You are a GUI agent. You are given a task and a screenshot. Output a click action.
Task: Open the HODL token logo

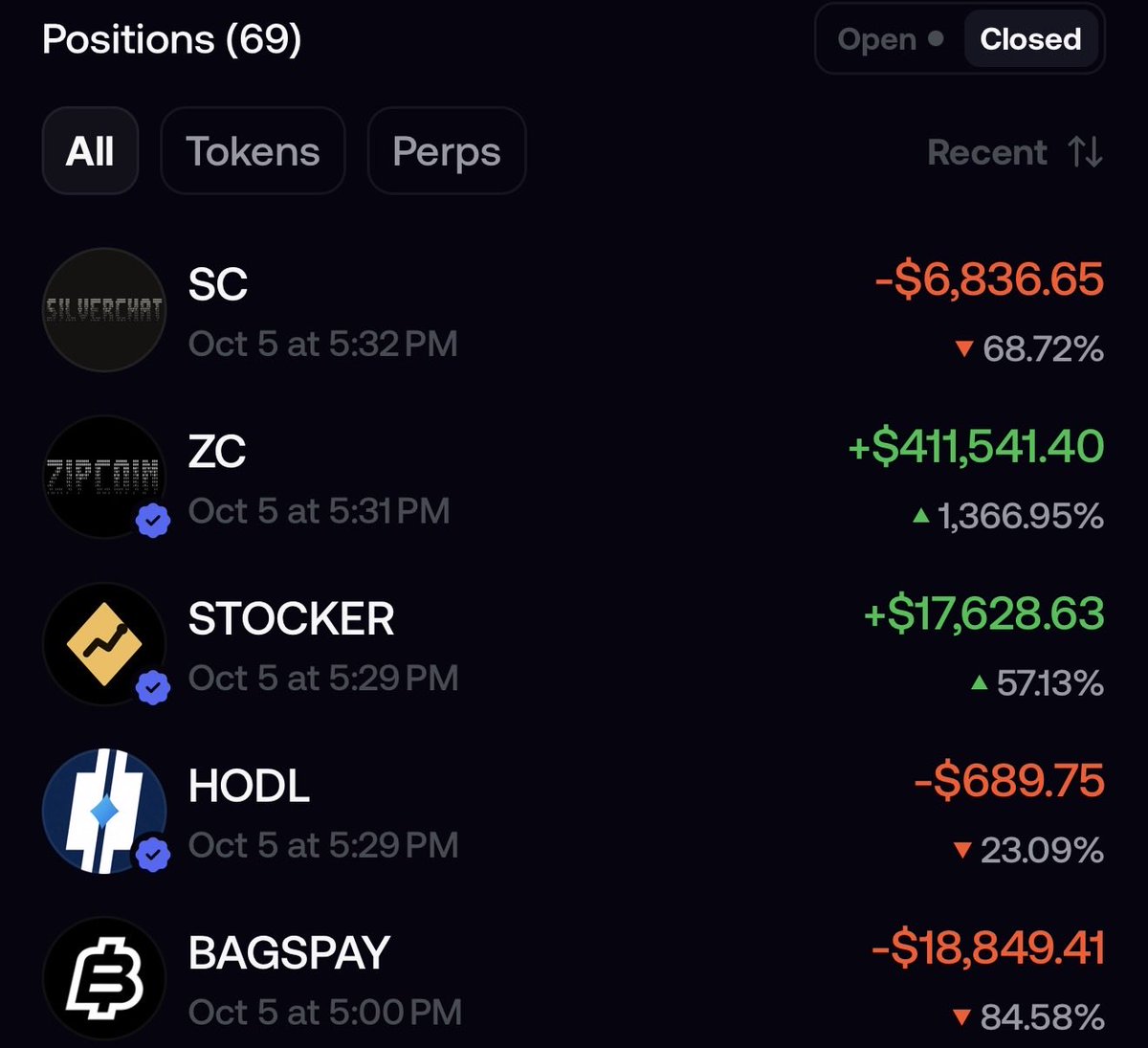click(104, 812)
